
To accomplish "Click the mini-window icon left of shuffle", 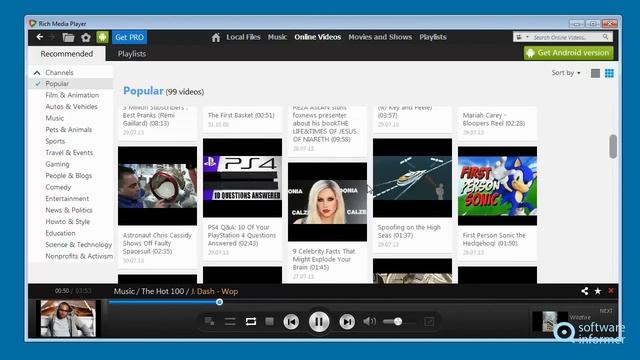I will [x=210, y=322].
